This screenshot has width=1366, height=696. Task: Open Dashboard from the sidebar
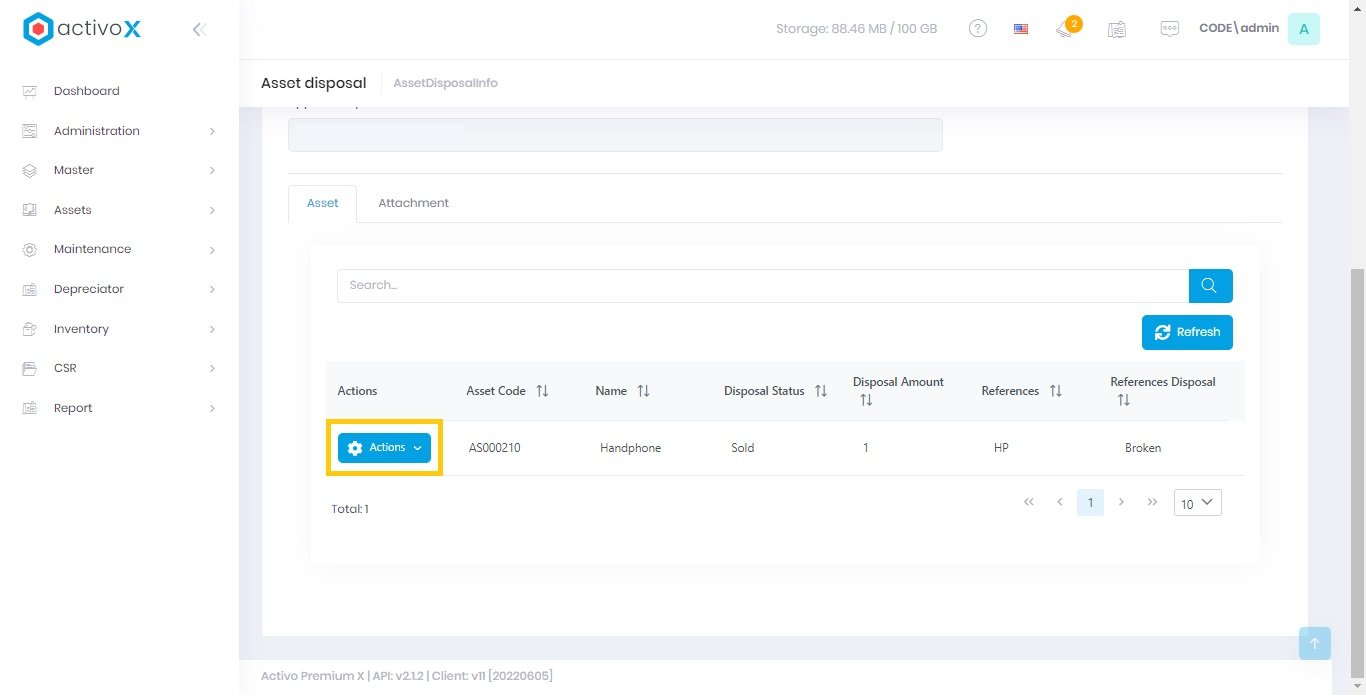tap(86, 91)
